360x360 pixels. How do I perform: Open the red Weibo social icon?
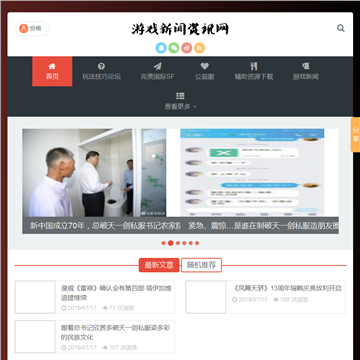pos(187,48)
